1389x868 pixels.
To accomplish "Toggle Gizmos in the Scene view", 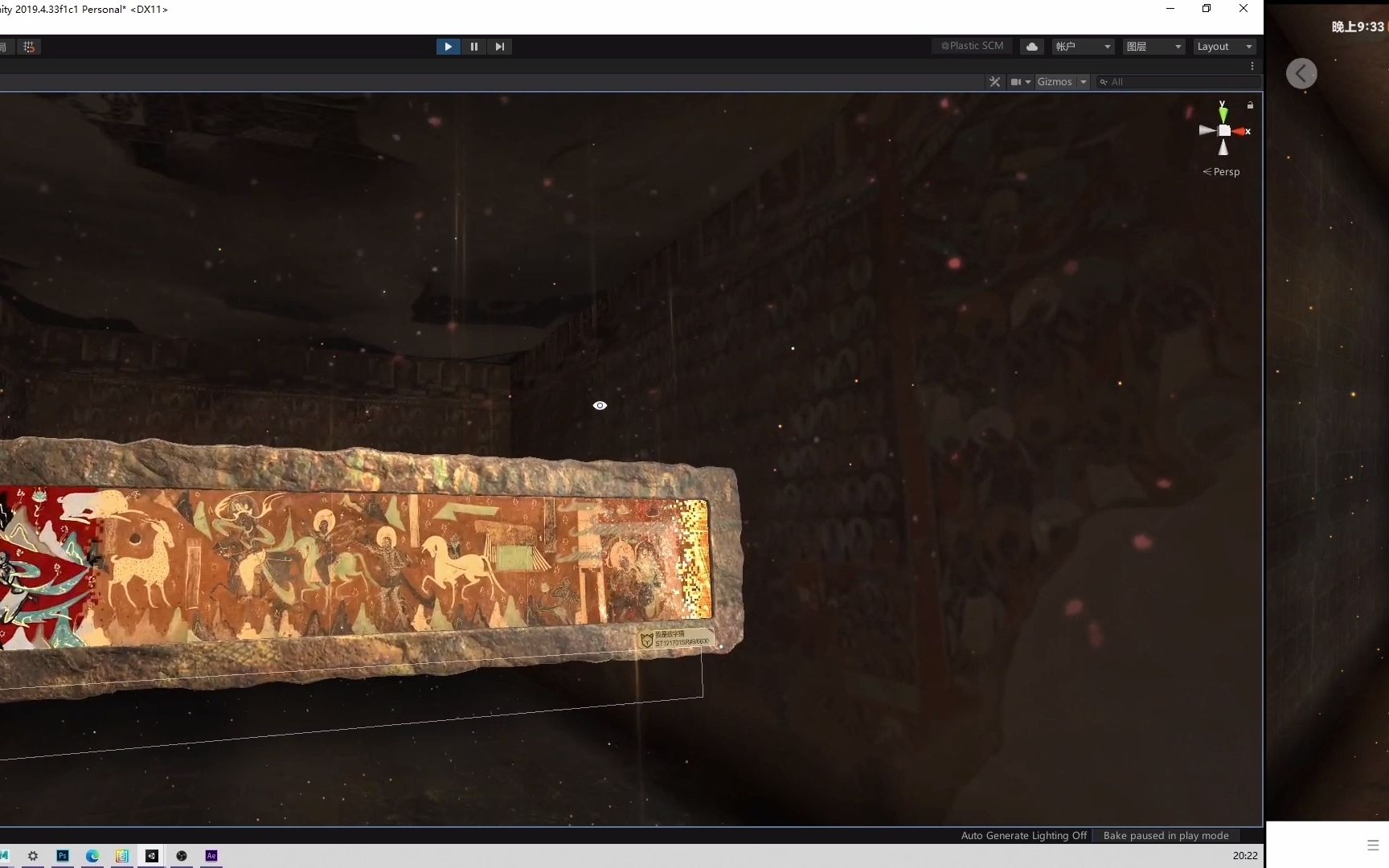I will 1054,82.
